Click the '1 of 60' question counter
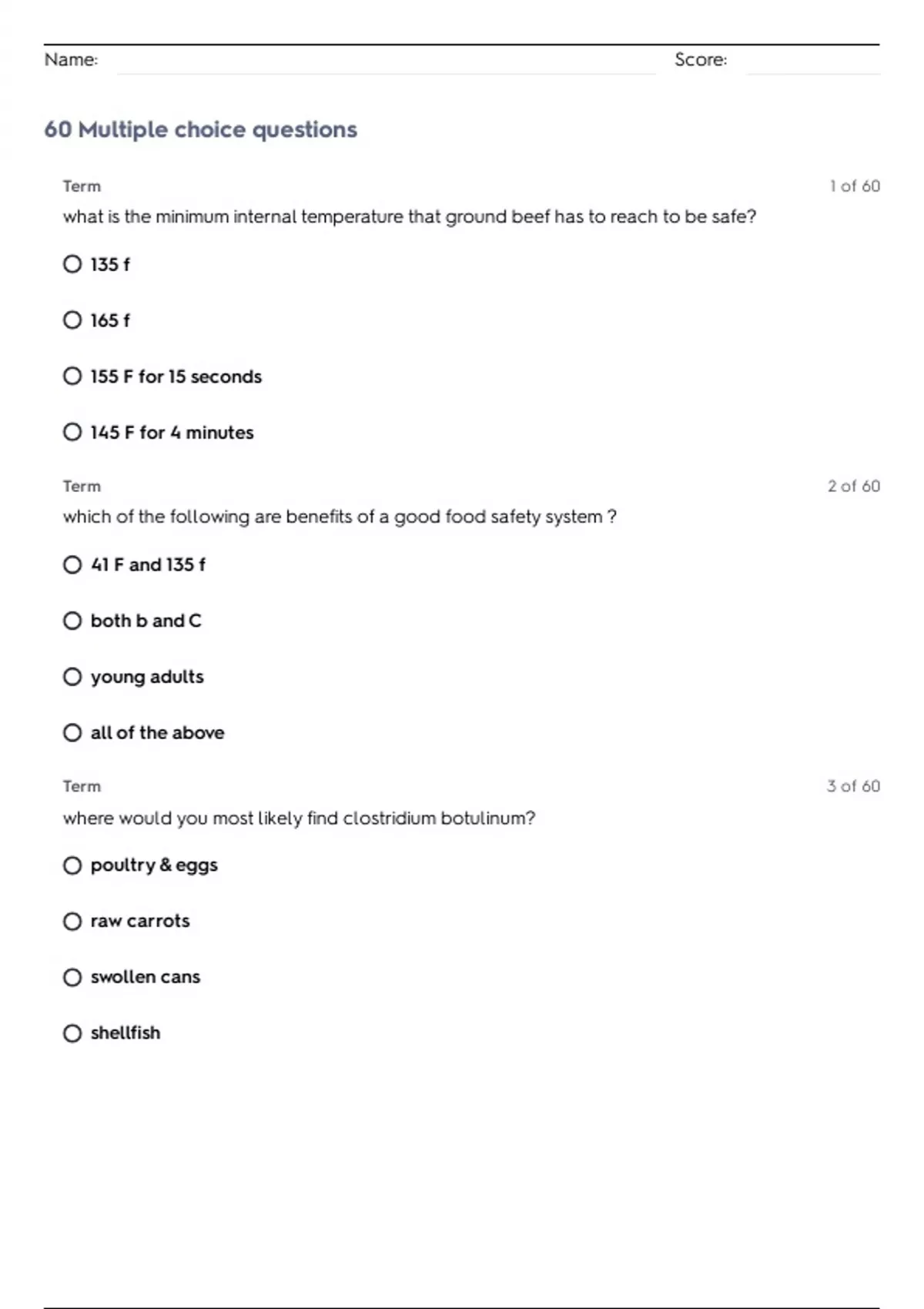Screen dimensions: 924x1309 point(854,186)
